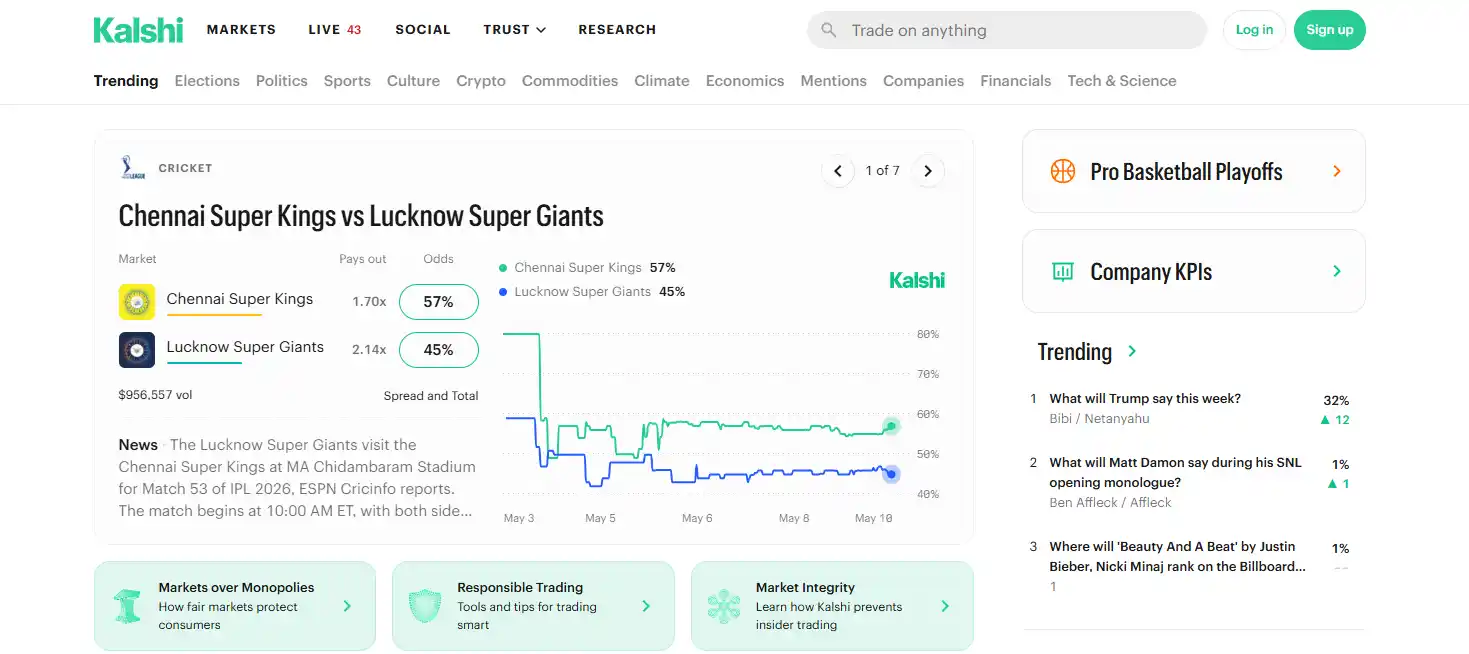Click the green arrow next to Trending heading
Screen dimensions: 1469x654
[1132, 351]
